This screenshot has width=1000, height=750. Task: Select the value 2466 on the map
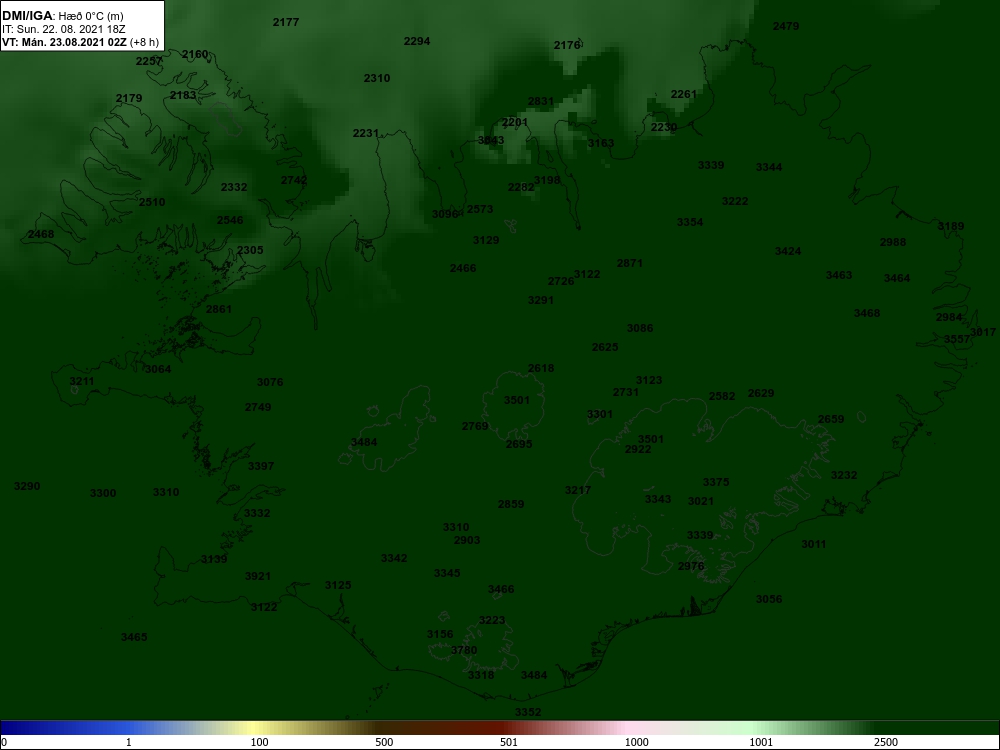tap(463, 268)
